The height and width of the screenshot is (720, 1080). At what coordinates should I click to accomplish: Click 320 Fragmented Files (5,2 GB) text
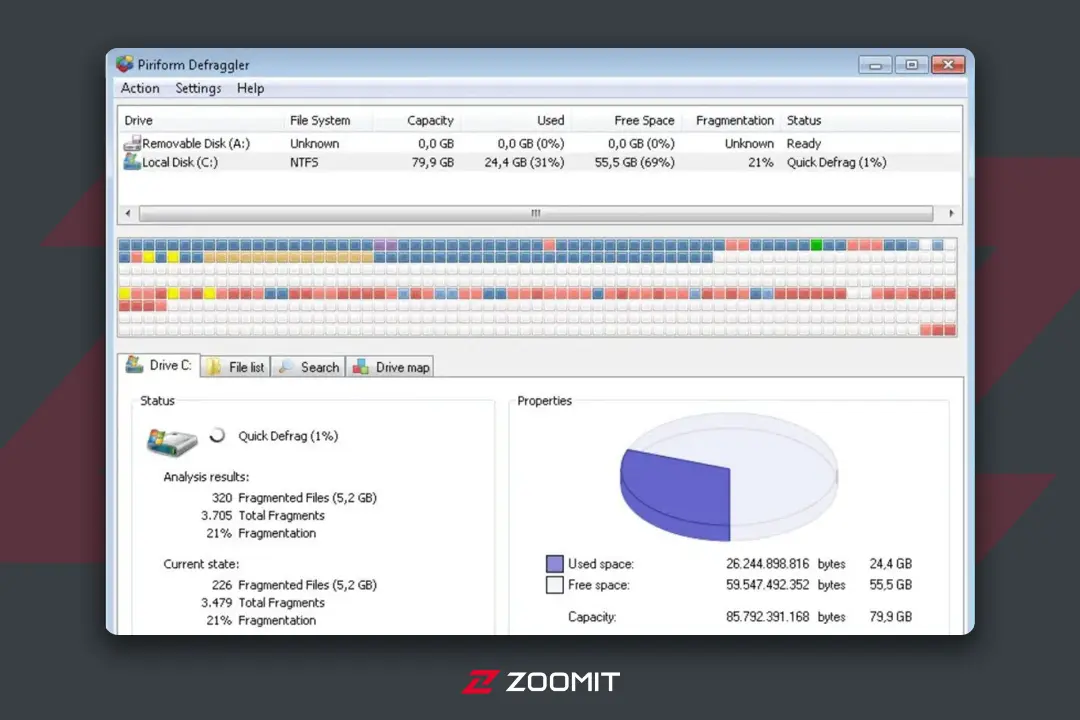[x=294, y=497]
